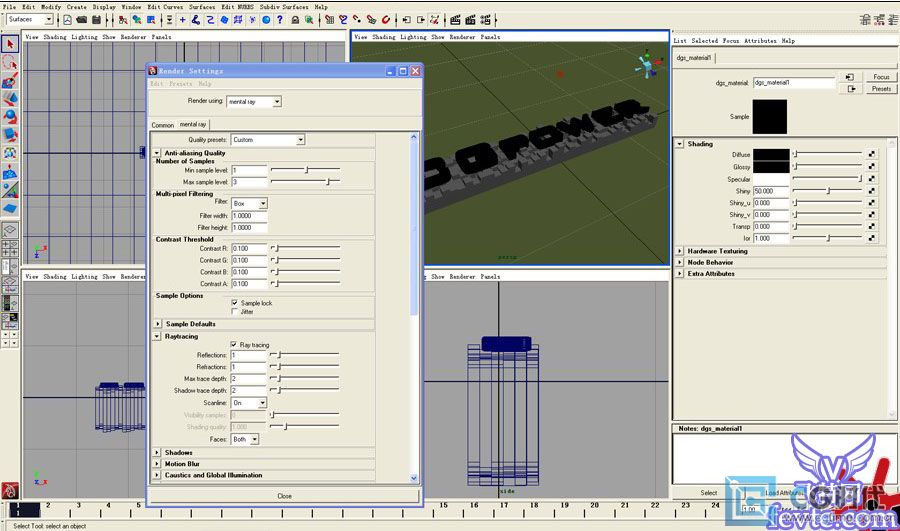Open the Create menu
The width and height of the screenshot is (900, 531).
coord(76,7)
